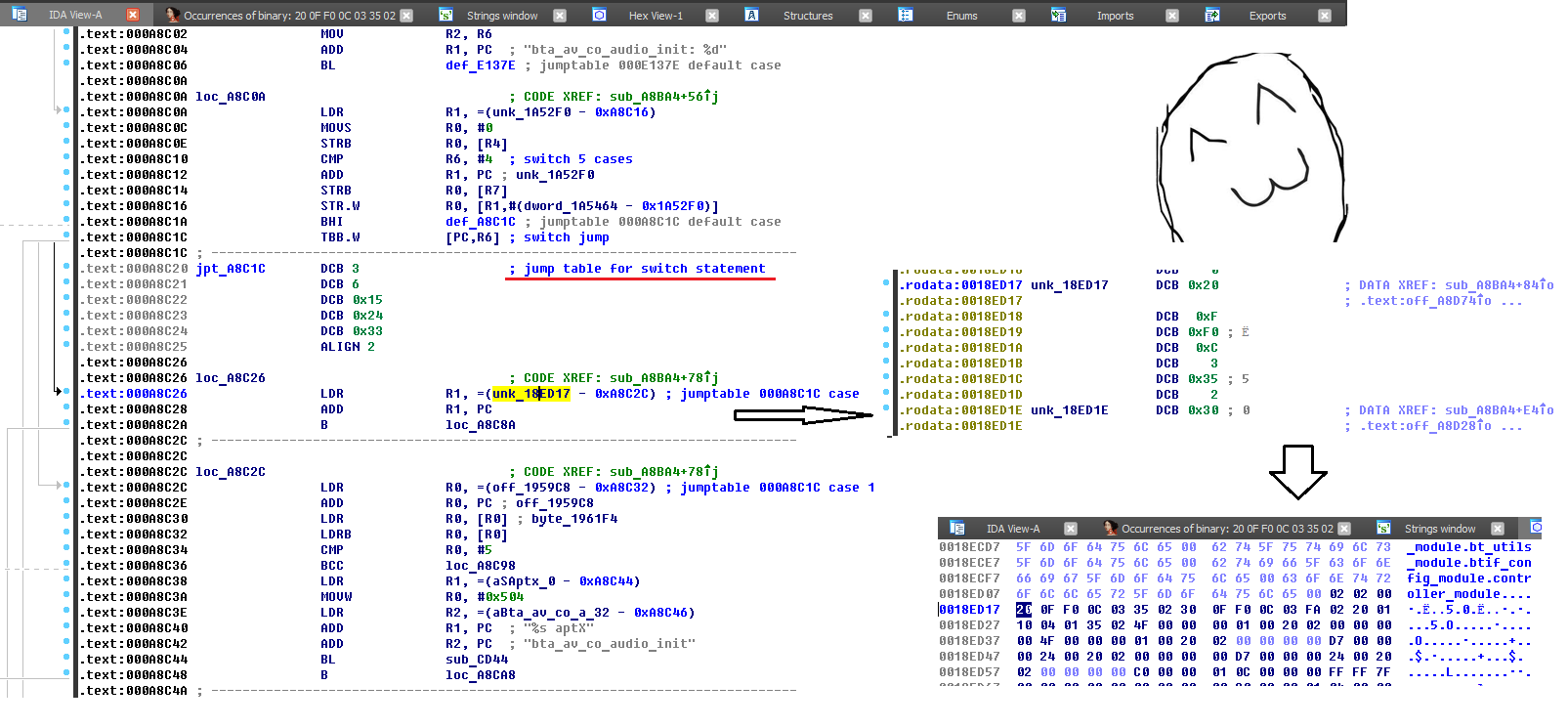
Task: Click '_module.bt_utils' ASCII text in hex view
Action: click(x=1469, y=547)
